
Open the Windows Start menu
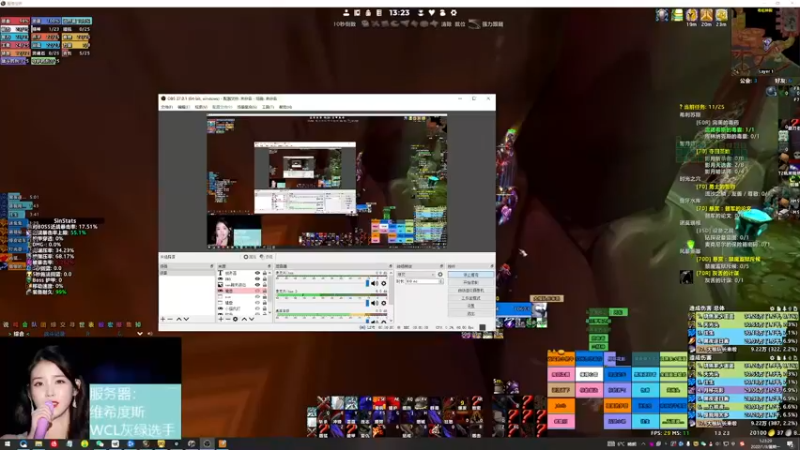[7, 444]
